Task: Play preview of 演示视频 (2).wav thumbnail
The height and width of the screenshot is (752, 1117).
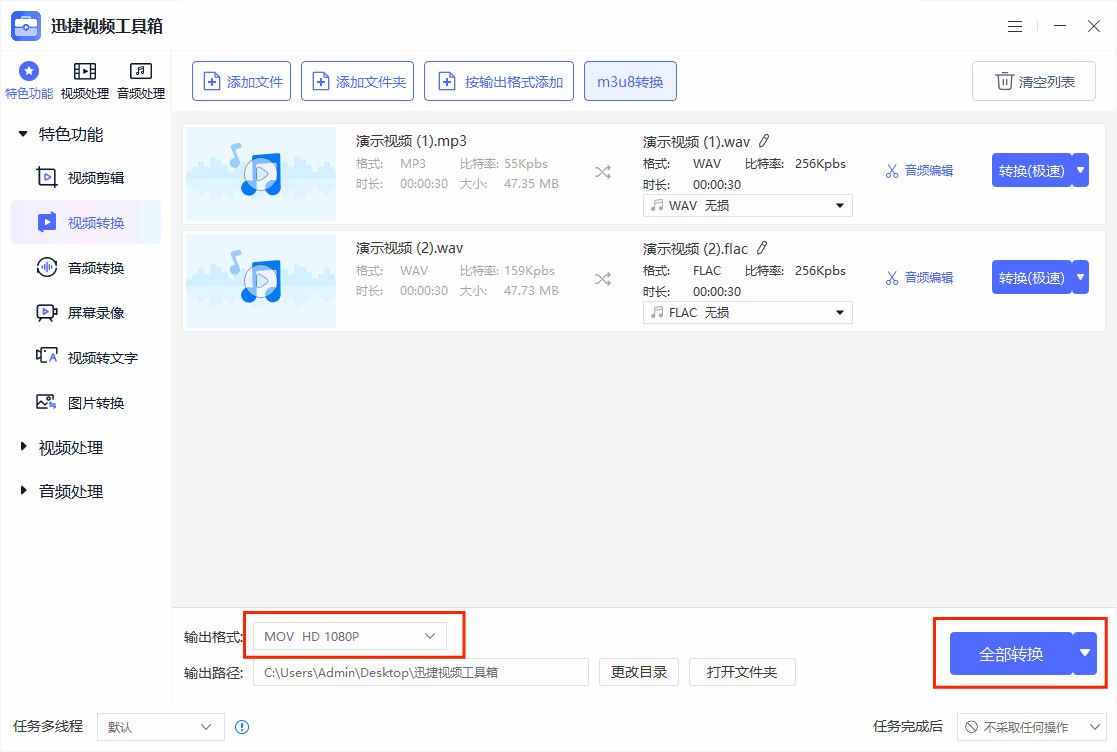Action: [261, 280]
